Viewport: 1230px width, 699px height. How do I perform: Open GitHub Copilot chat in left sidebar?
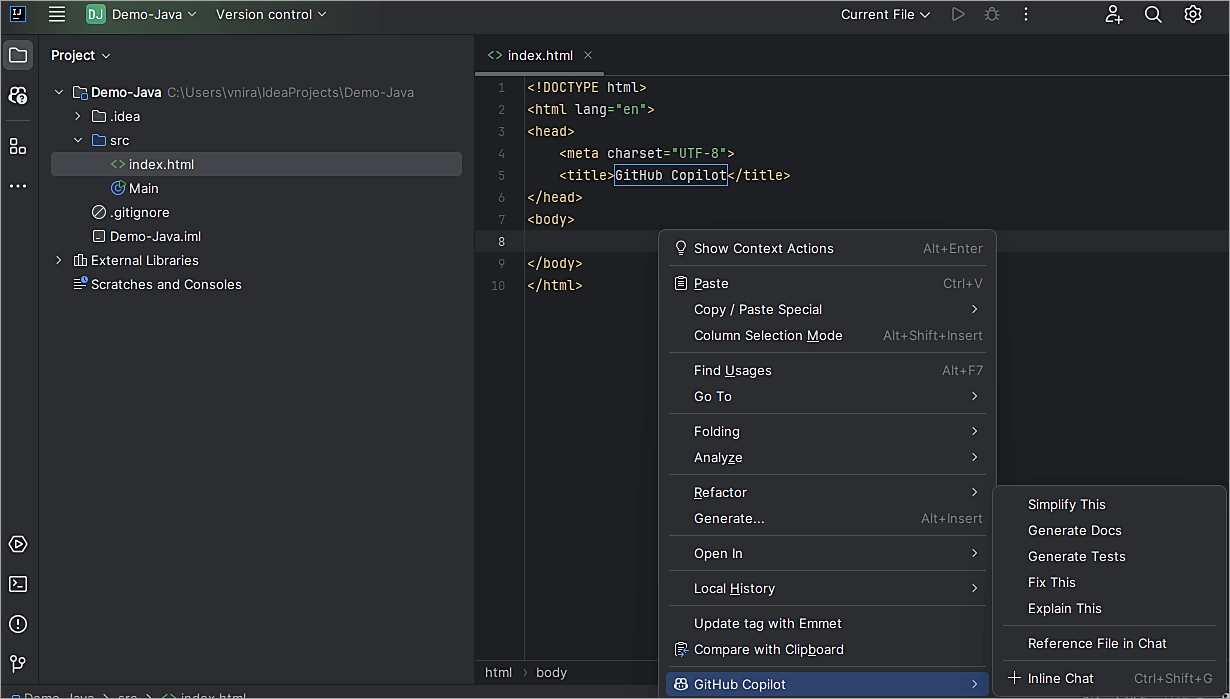(18, 96)
